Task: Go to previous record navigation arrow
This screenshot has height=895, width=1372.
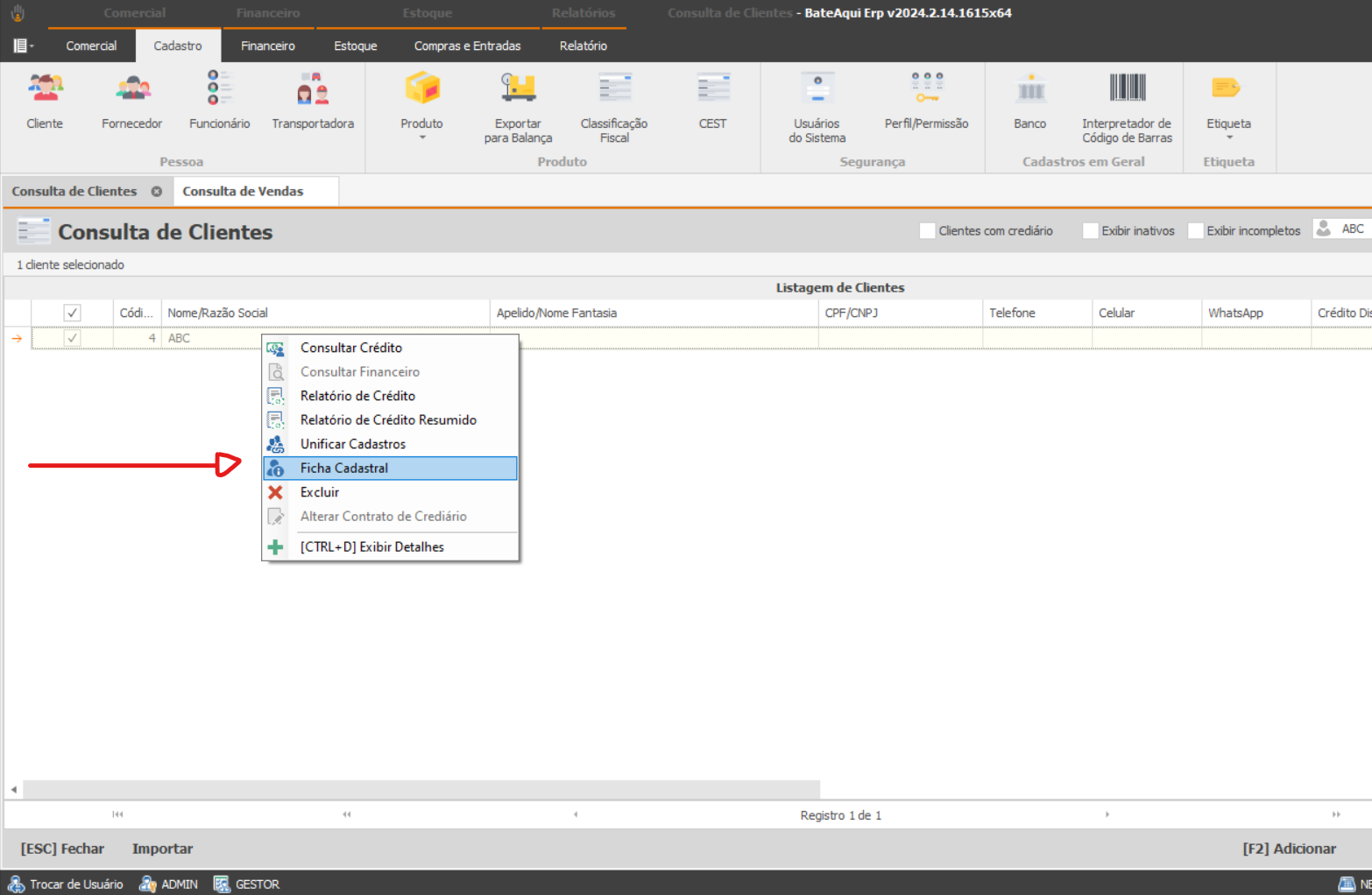Action: tap(576, 814)
